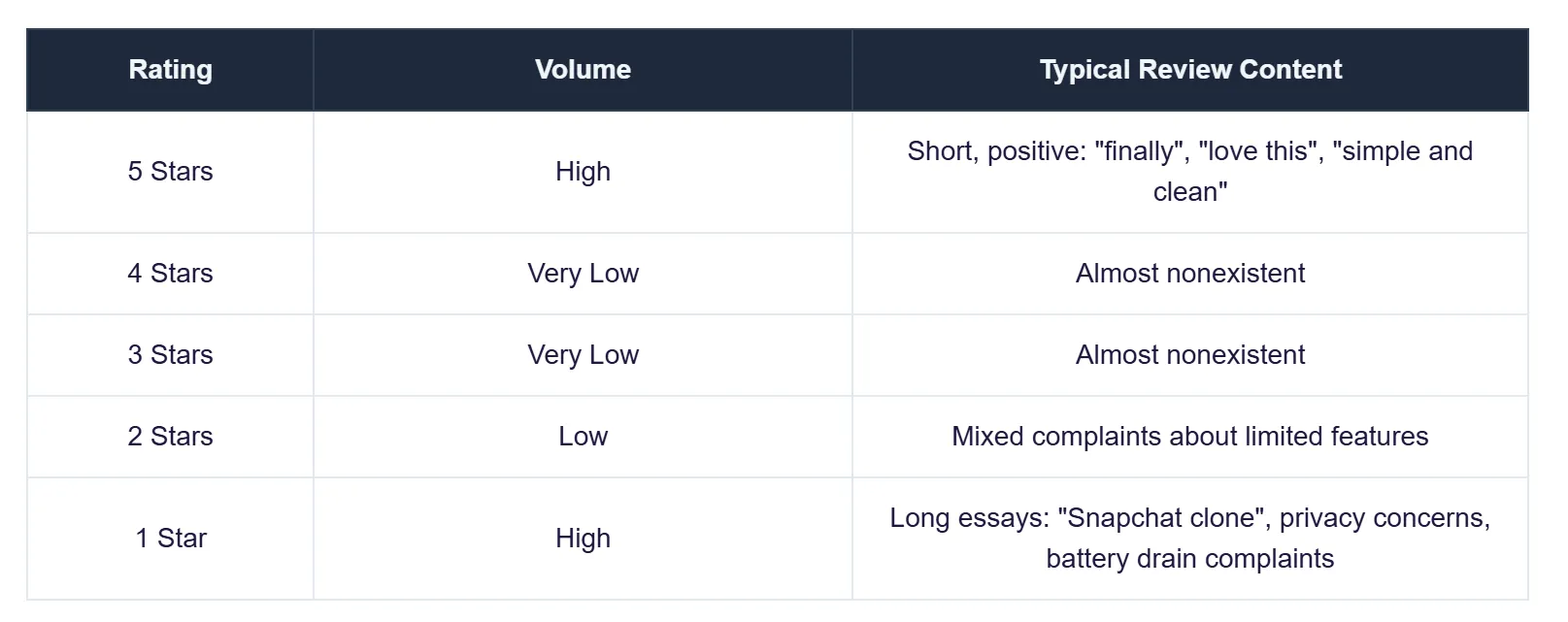1568x622 pixels.
Task: Select the 3 Stars rating cell
Action: [170, 355]
